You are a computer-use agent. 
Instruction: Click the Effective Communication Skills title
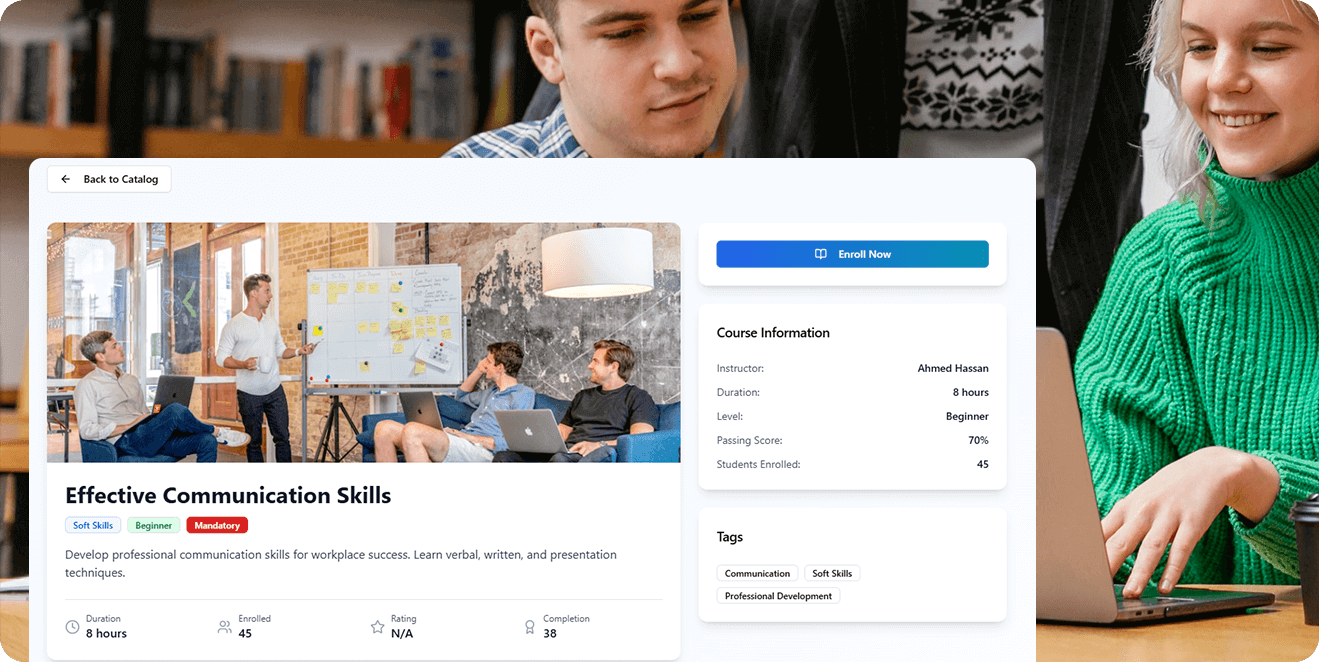228,495
